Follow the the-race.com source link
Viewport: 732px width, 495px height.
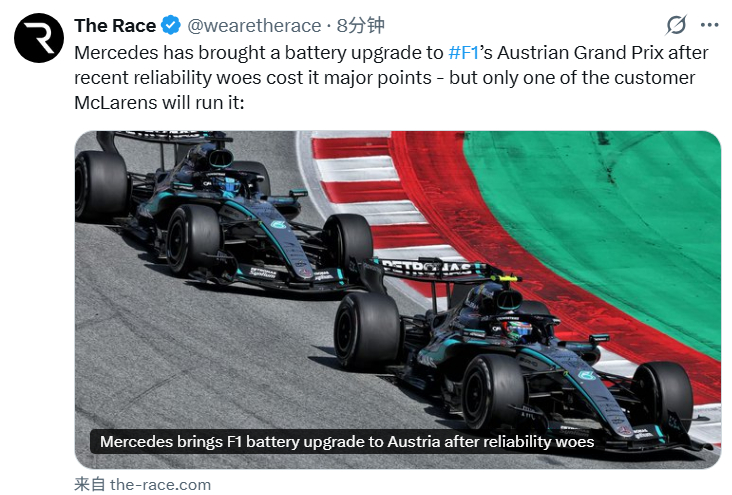point(160,485)
